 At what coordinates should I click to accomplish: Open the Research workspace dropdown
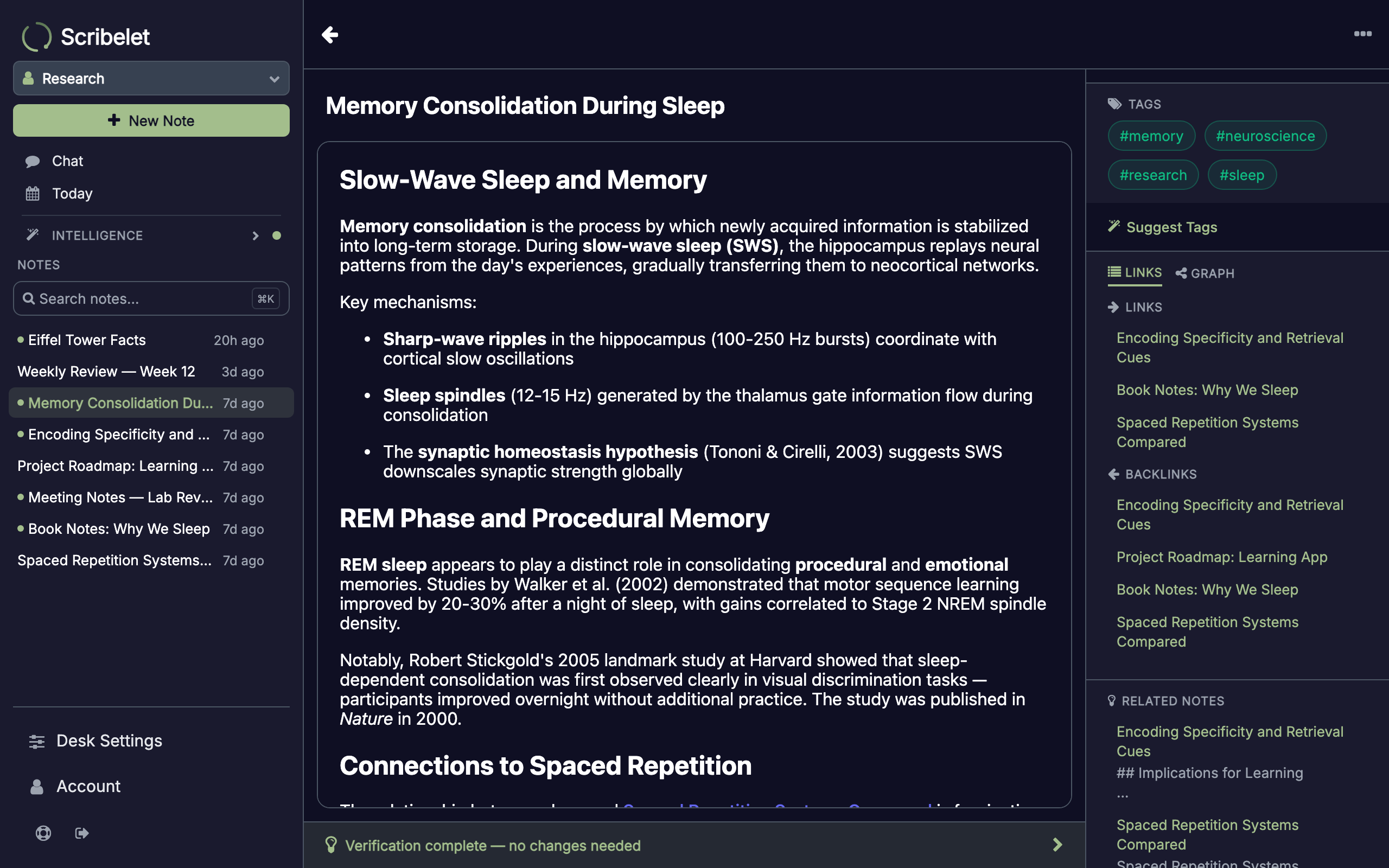click(x=151, y=78)
